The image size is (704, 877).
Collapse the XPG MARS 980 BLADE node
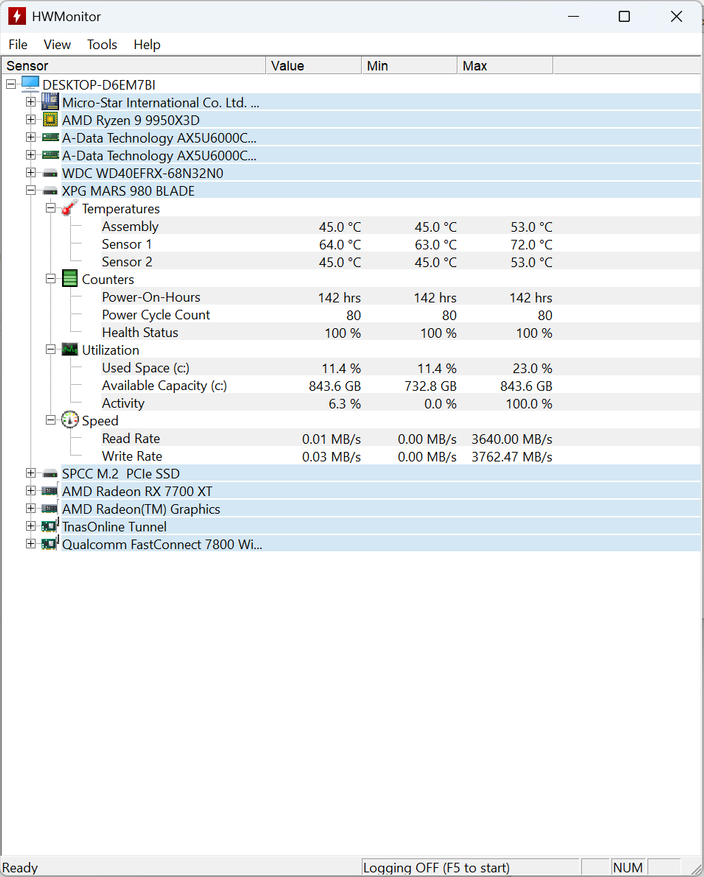pos(31,190)
